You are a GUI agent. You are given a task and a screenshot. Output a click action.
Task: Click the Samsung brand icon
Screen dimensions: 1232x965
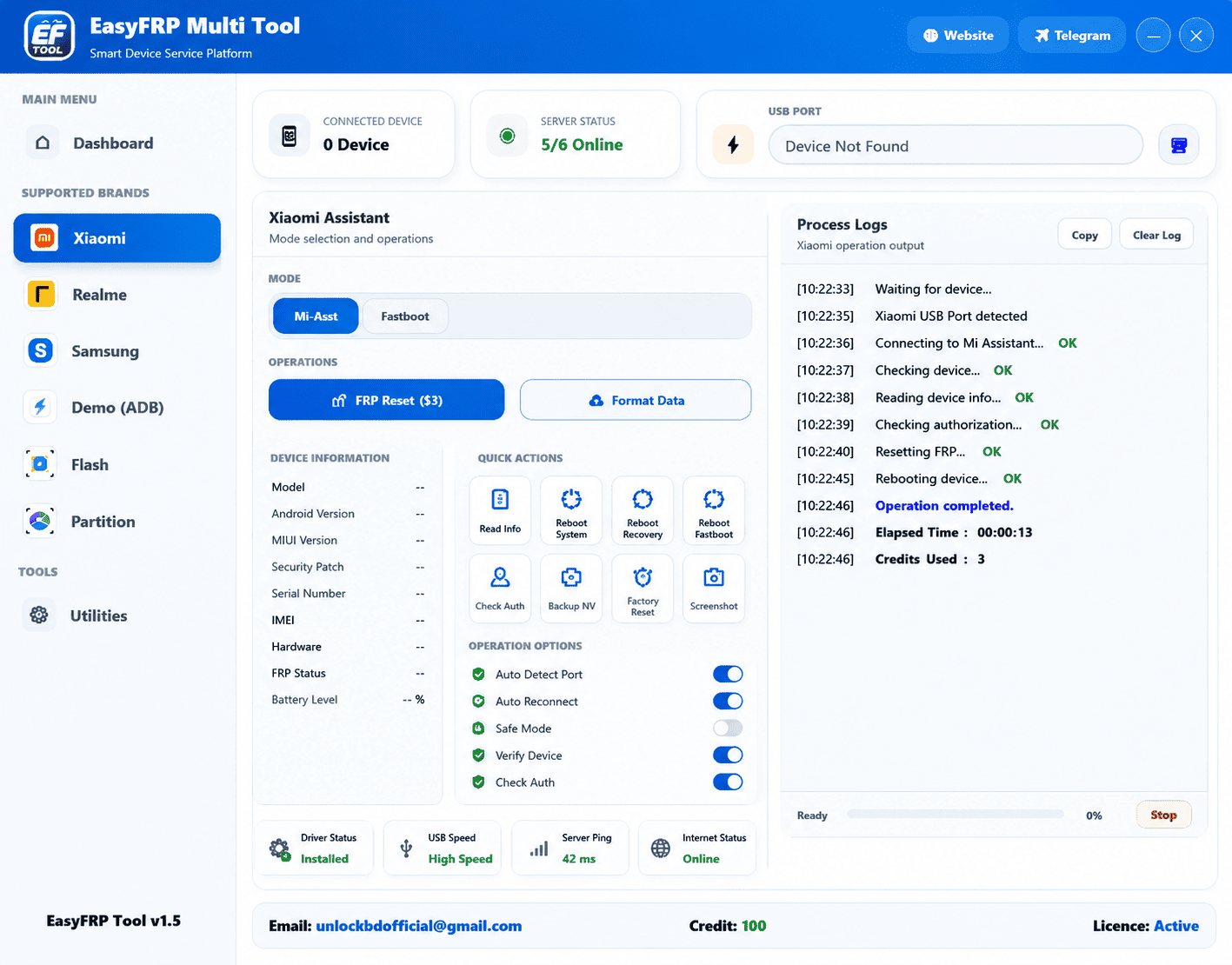coord(41,350)
